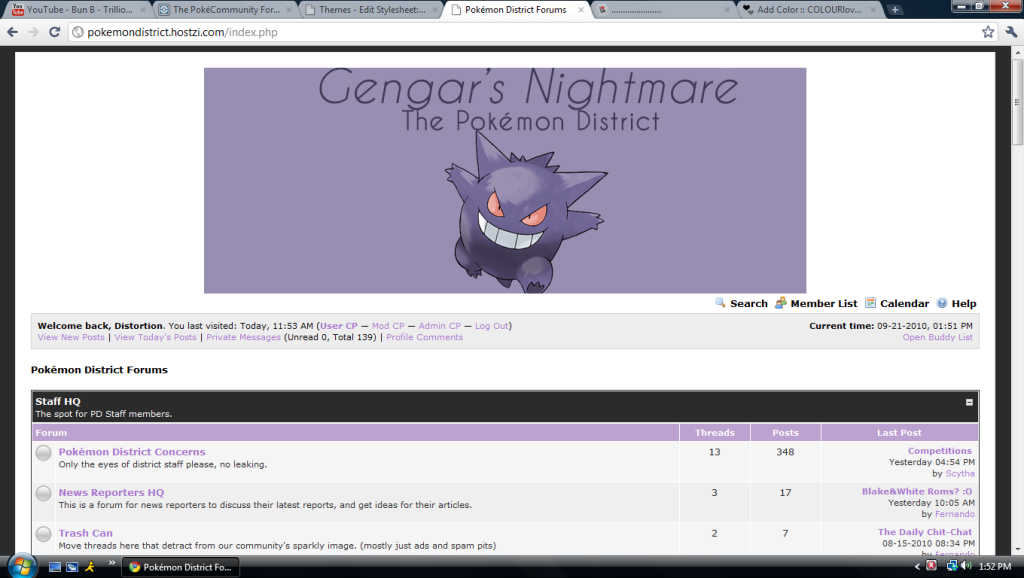1024x578 pixels.
Task: Open the User CP link
Action: pos(338,326)
